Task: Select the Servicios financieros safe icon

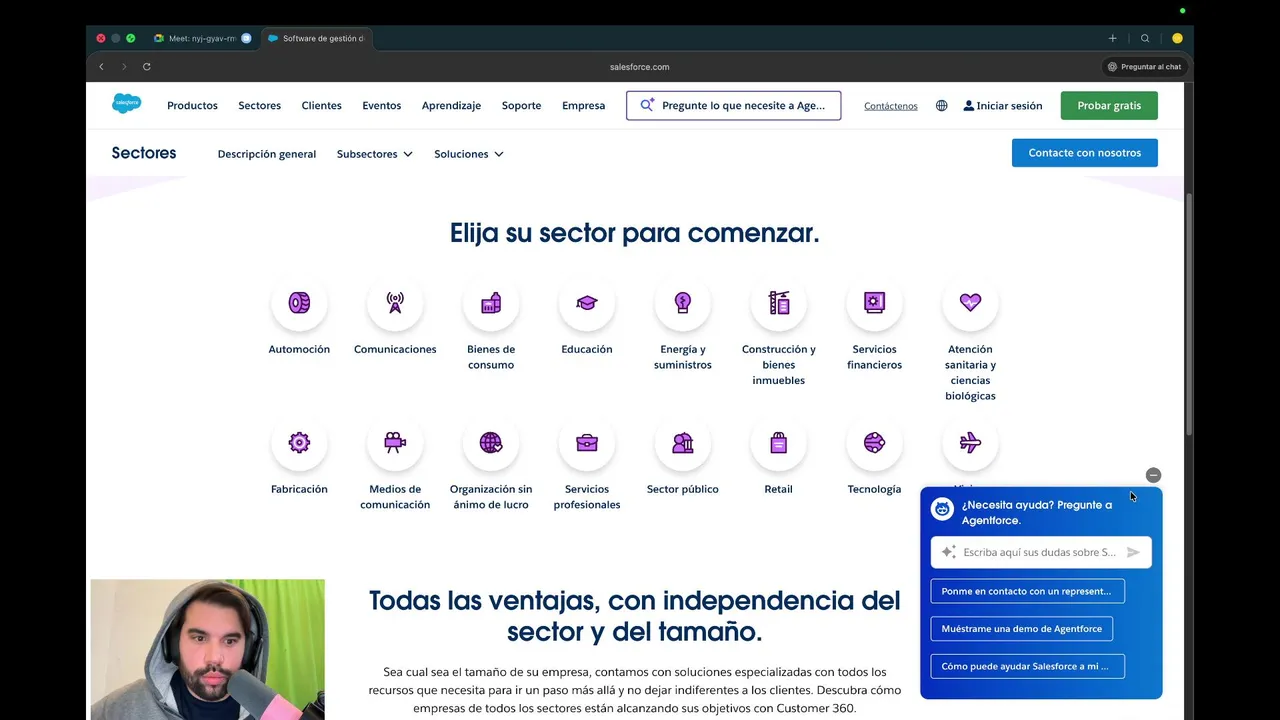Action: [x=875, y=303]
